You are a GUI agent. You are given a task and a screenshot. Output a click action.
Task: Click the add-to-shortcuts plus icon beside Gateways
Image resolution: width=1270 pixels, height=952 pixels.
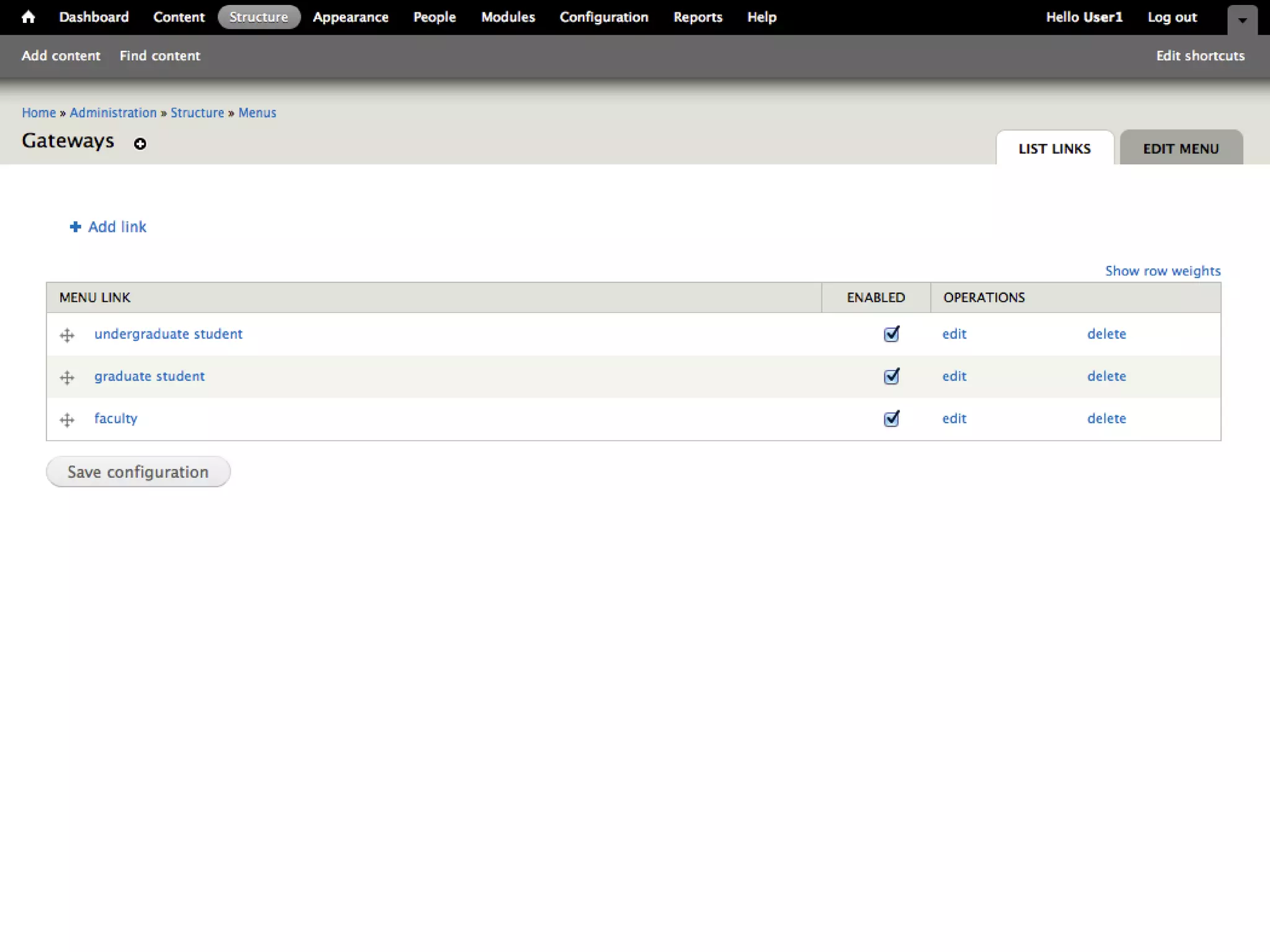pyautogui.click(x=140, y=144)
